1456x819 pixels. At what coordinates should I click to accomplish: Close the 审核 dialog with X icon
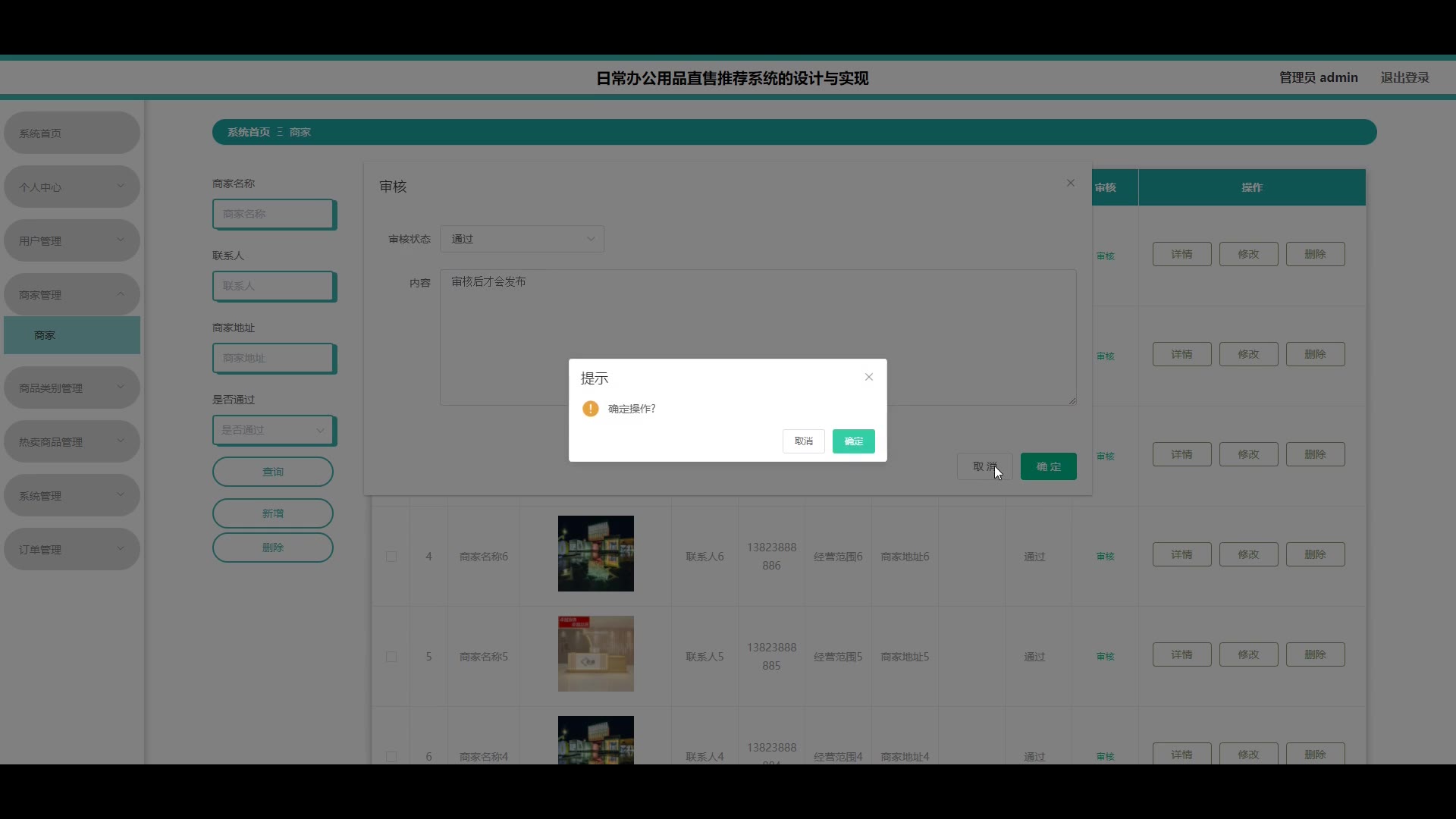tap(1071, 183)
